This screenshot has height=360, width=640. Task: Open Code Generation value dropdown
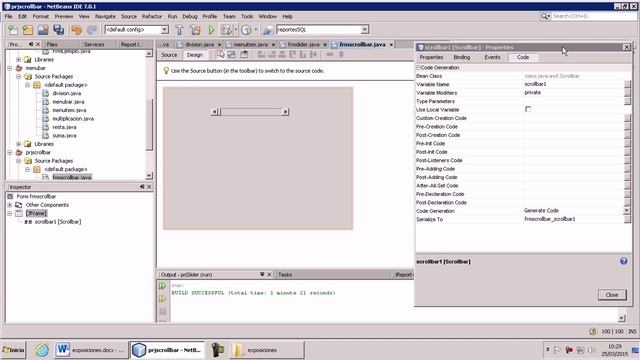[627, 211]
